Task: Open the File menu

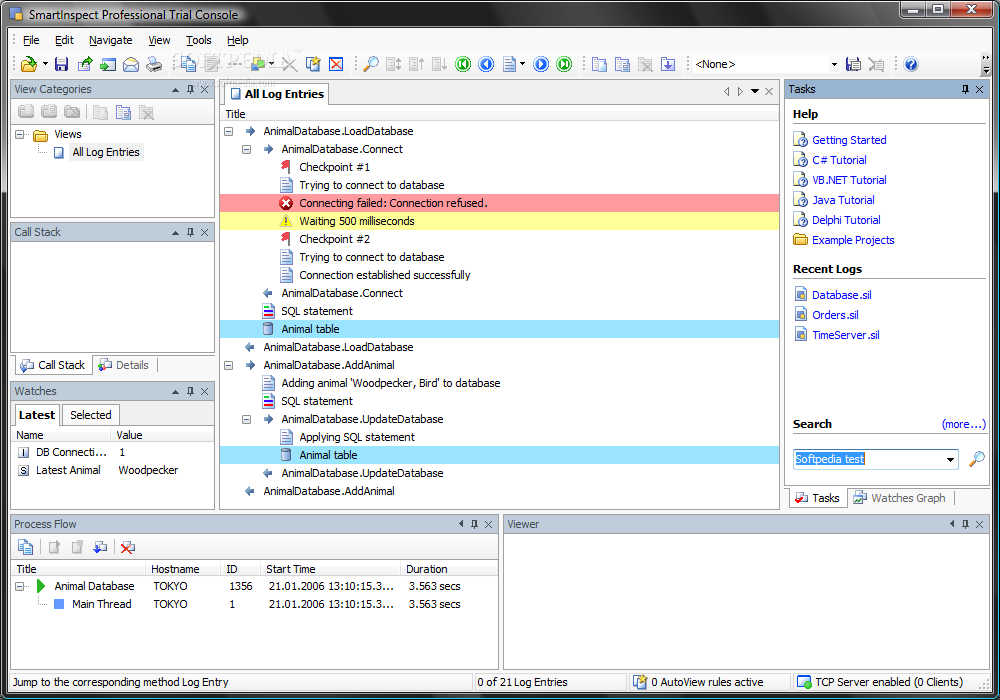Action: click(31, 40)
